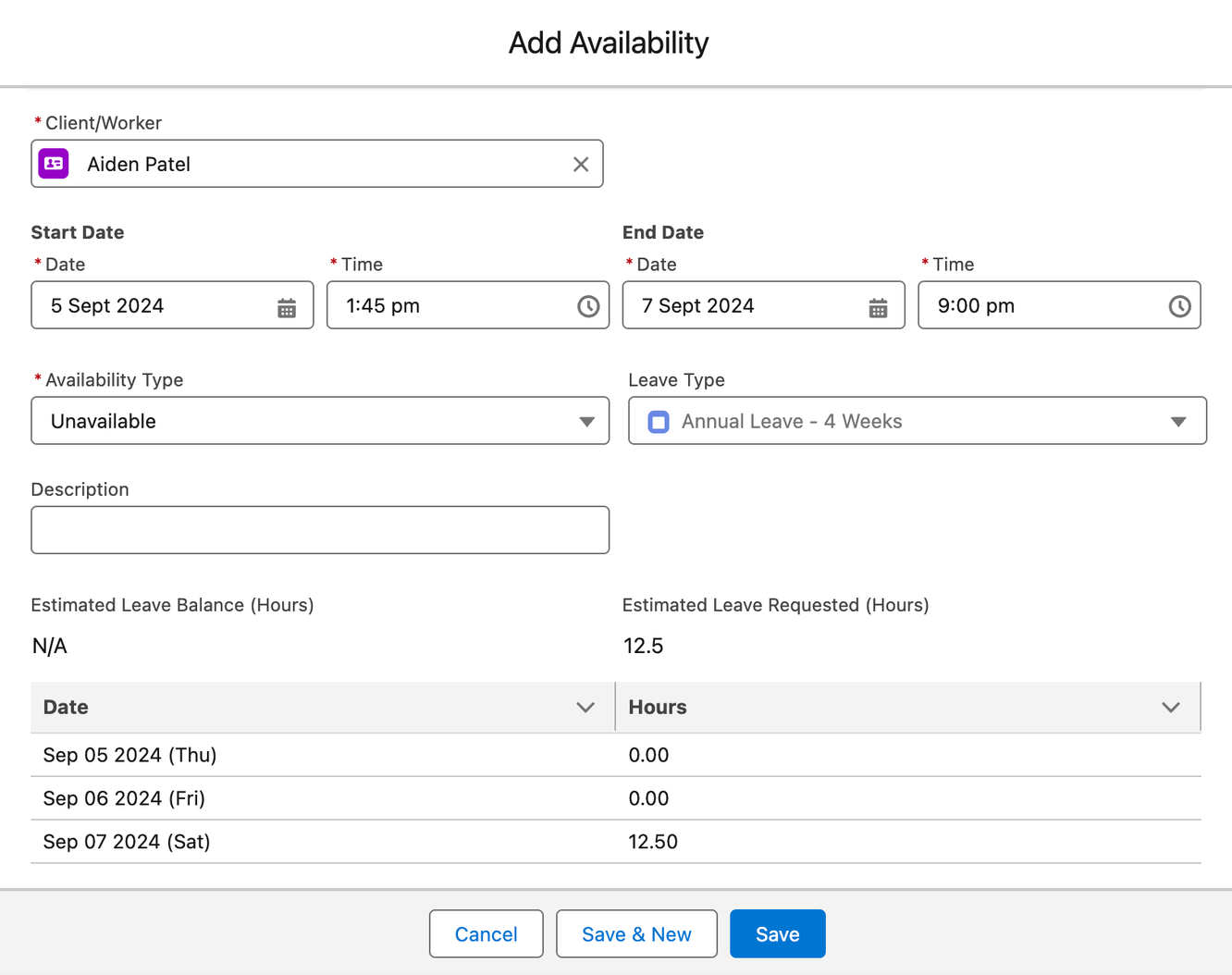Viewport: 1232px width, 975px height.
Task: Click Save & New
Action: (636, 933)
